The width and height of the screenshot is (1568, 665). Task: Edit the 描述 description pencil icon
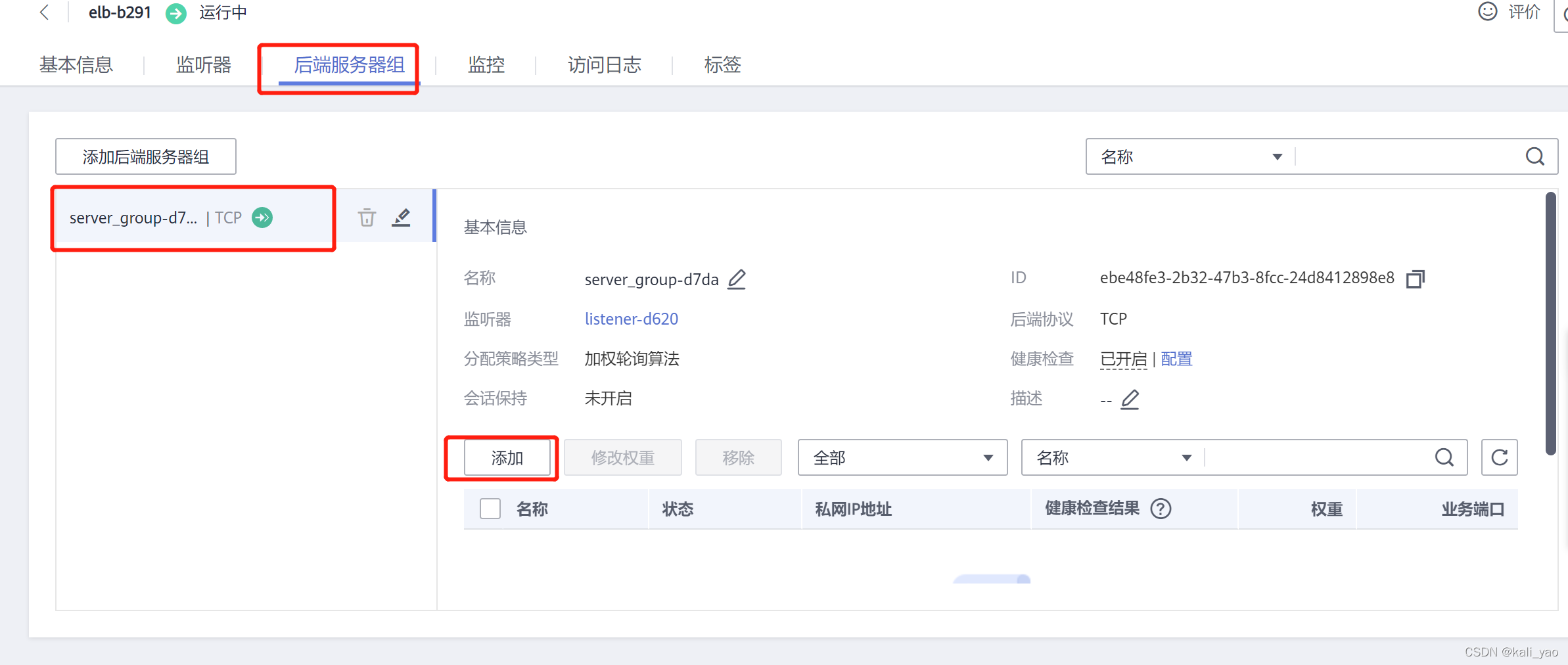click(1130, 399)
